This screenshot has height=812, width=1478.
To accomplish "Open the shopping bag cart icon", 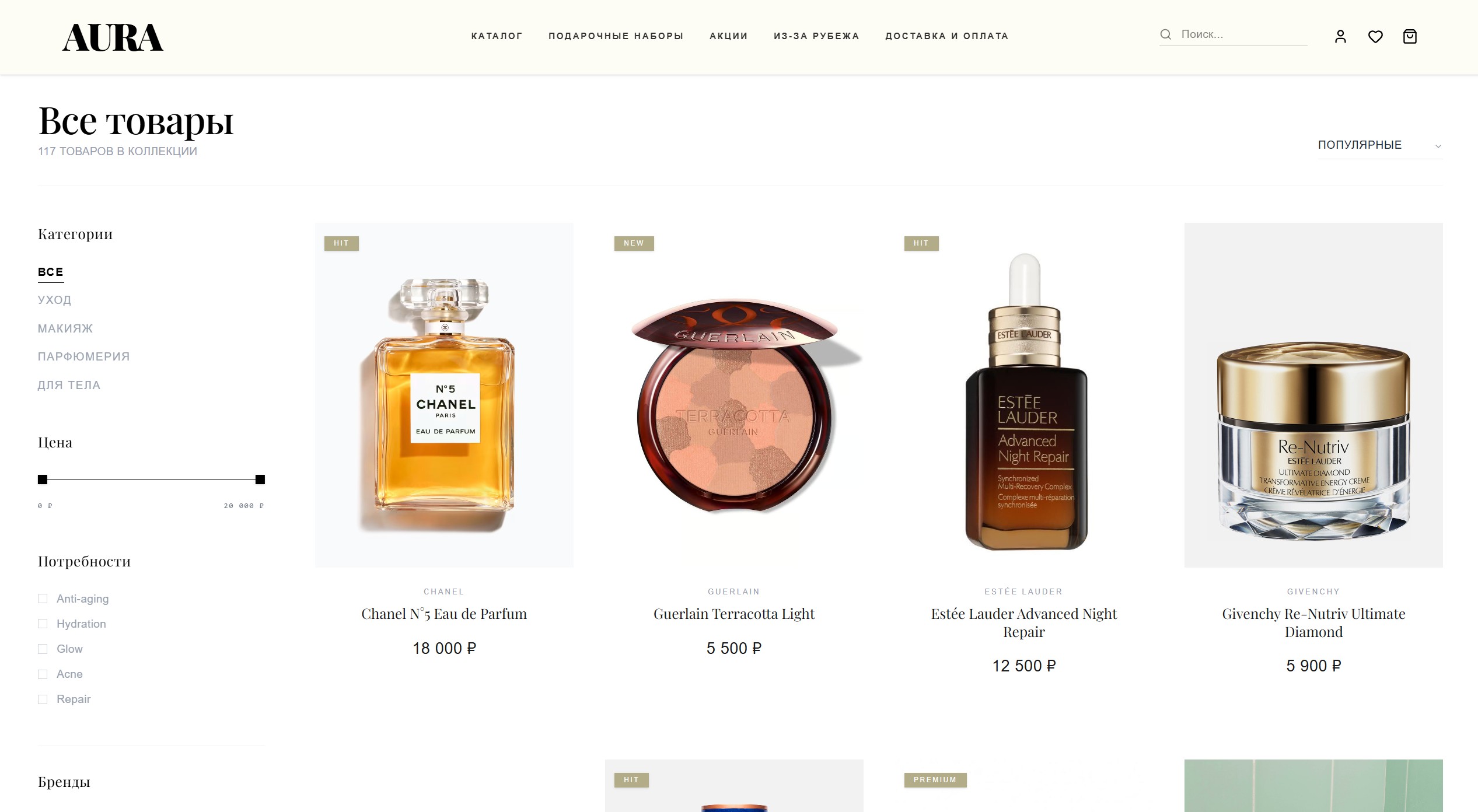I will 1410,37.
